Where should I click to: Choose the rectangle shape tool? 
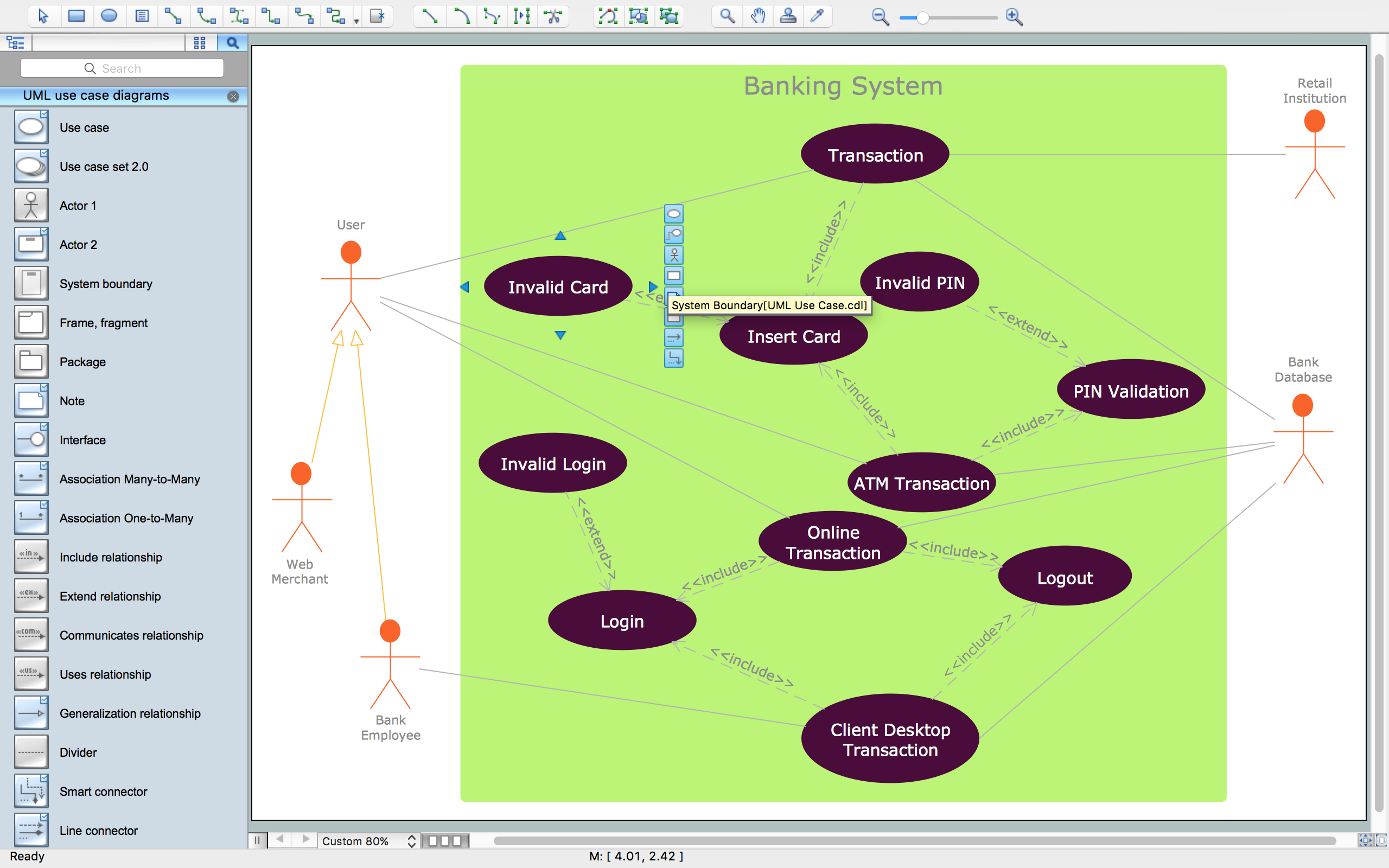[x=77, y=16]
